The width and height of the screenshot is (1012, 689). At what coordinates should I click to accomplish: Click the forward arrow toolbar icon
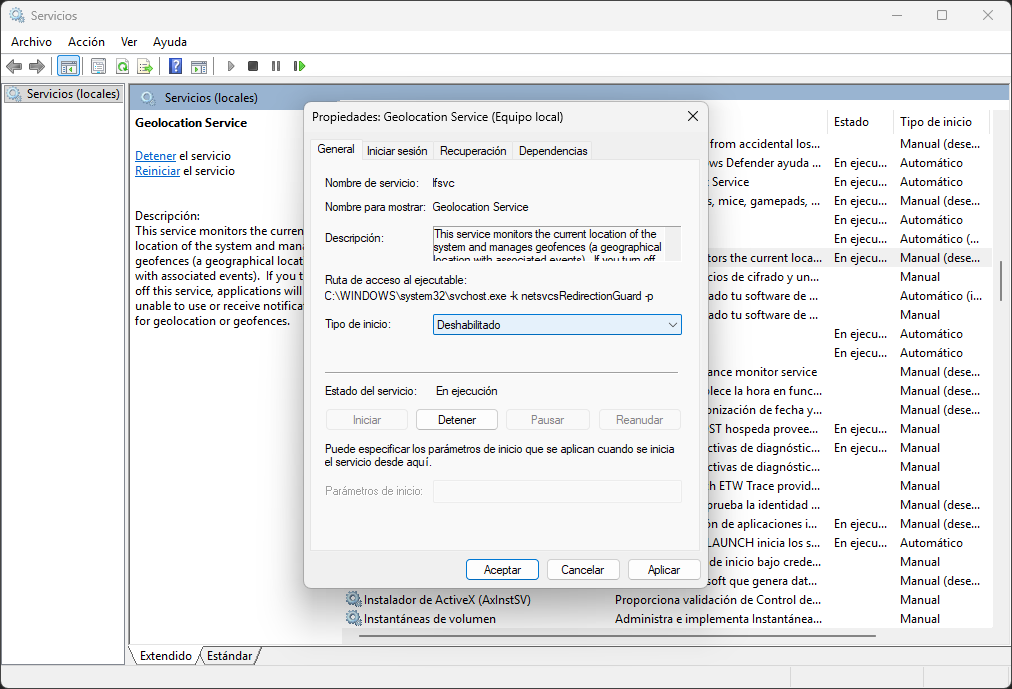point(37,66)
